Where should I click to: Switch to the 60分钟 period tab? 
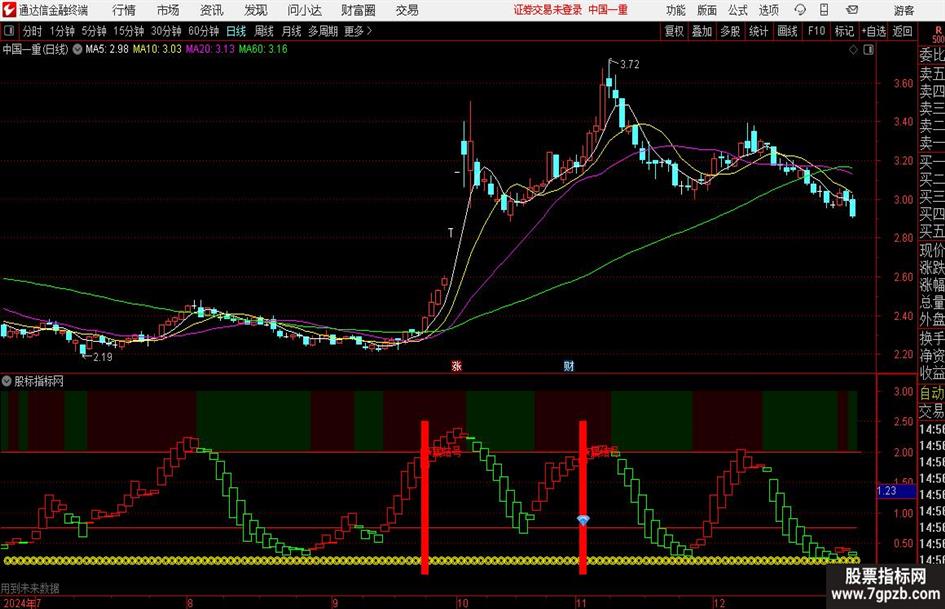tap(204, 31)
